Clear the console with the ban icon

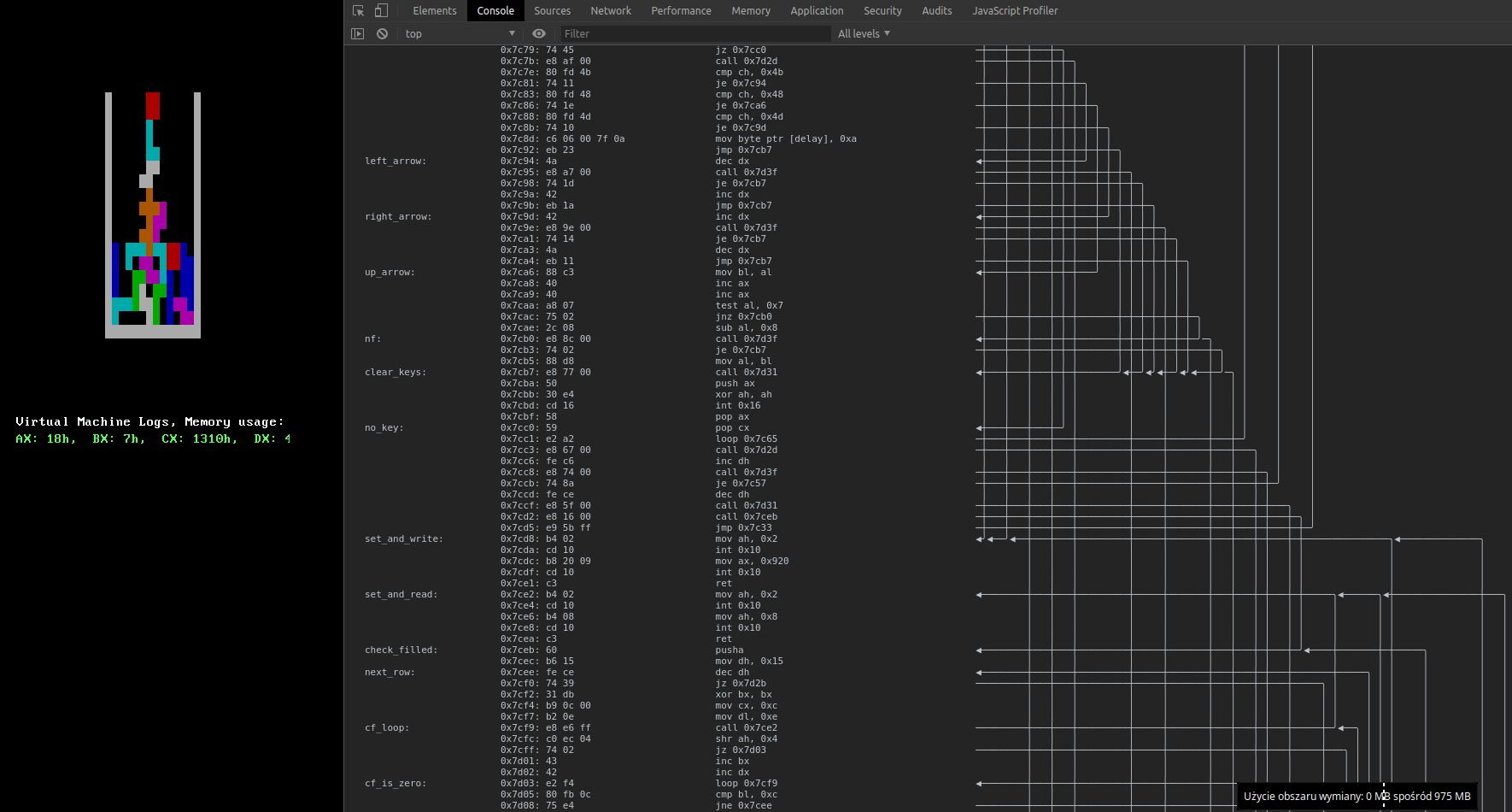[x=382, y=34]
